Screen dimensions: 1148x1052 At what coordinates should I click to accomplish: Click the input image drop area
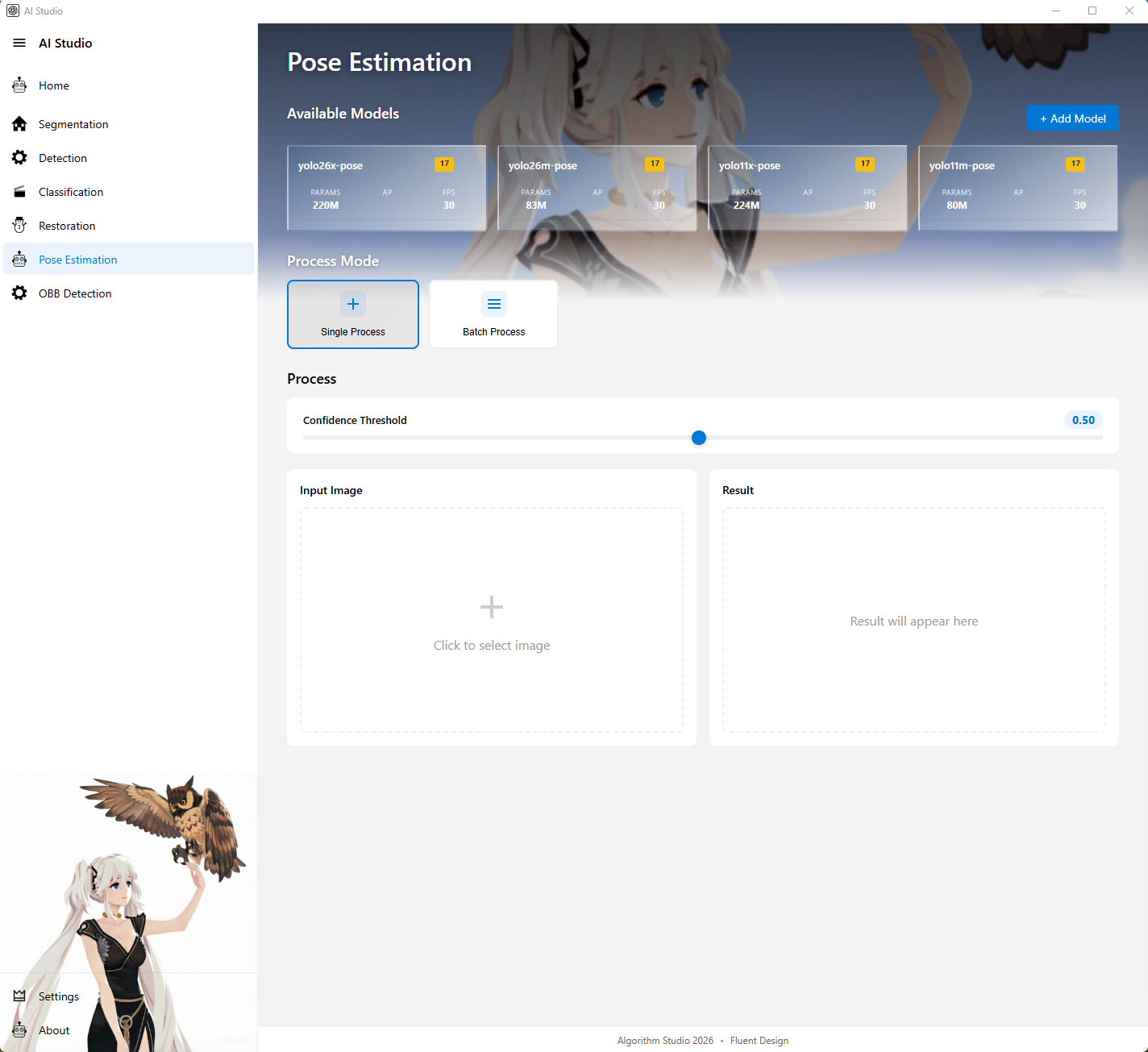tap(492, 620)
